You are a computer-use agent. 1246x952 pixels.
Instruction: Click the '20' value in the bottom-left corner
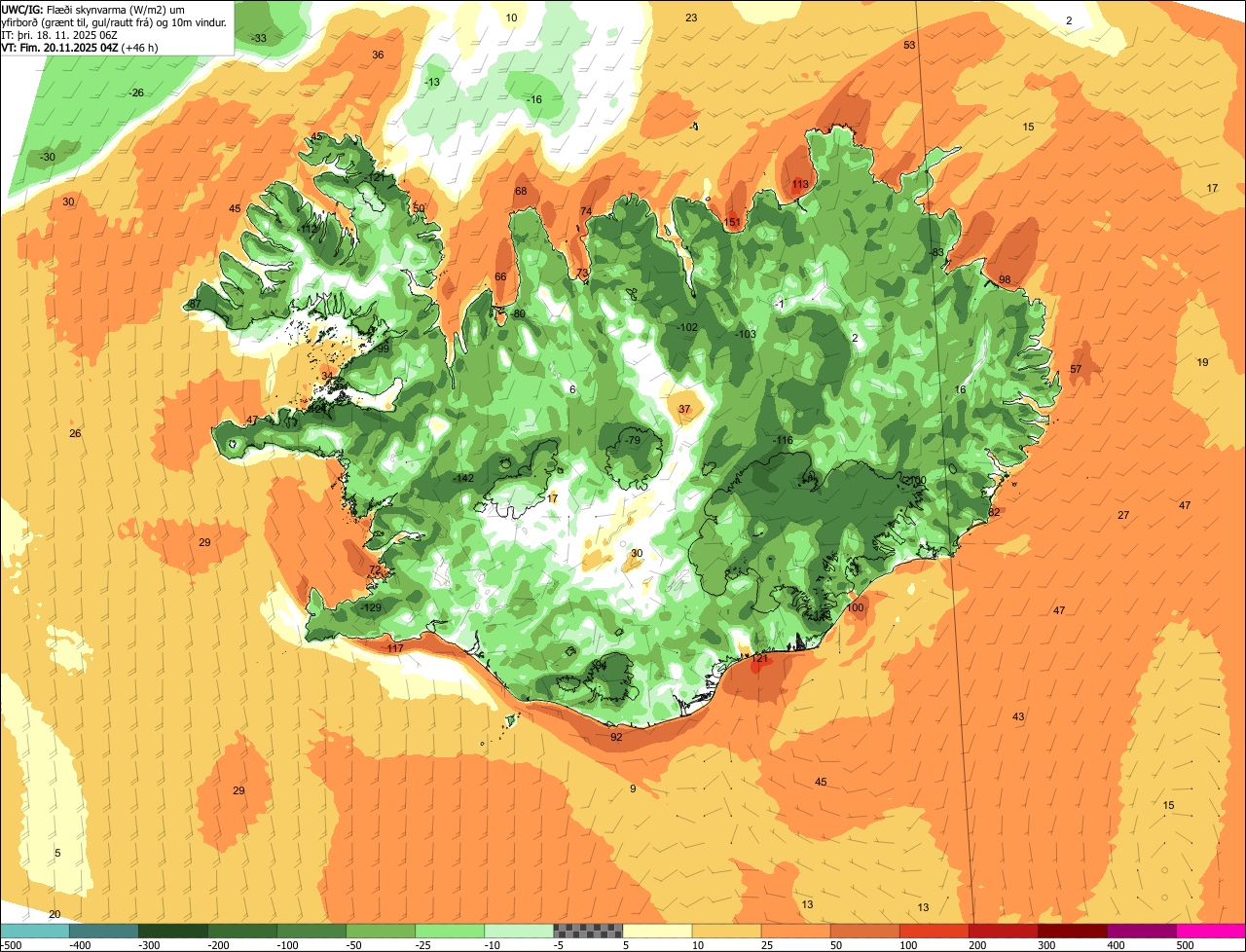tap(55, 914)
